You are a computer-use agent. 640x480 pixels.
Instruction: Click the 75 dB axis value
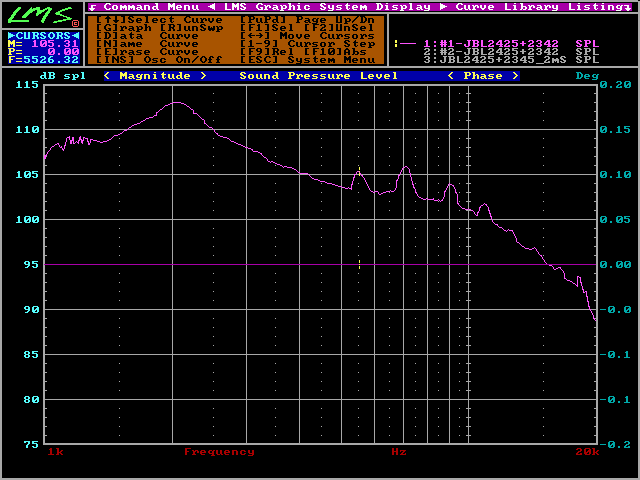[x=31, y=444]
